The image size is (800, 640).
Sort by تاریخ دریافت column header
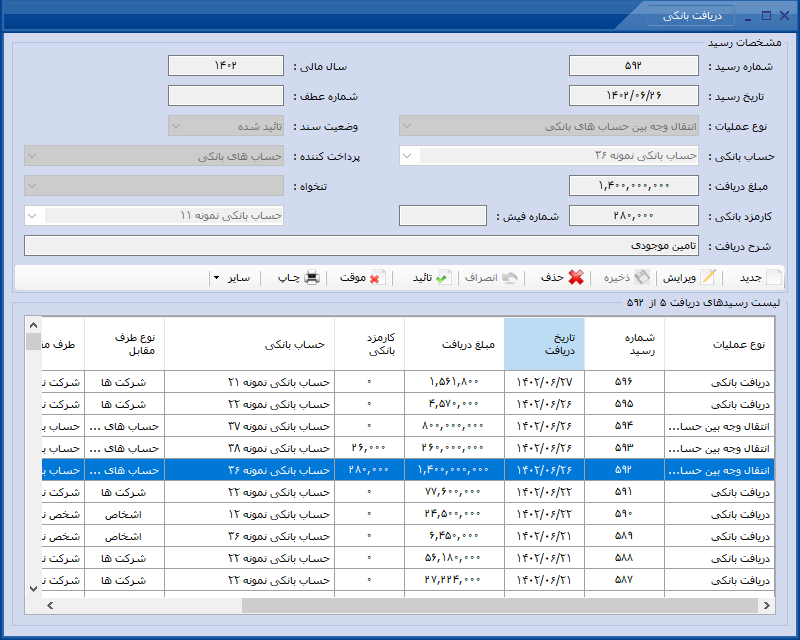click(x=544, y=344)
